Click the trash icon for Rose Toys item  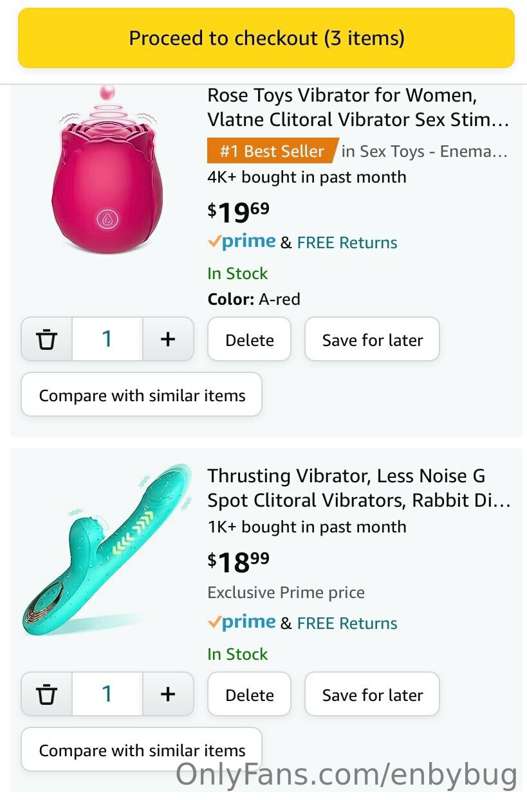[47, 339]
